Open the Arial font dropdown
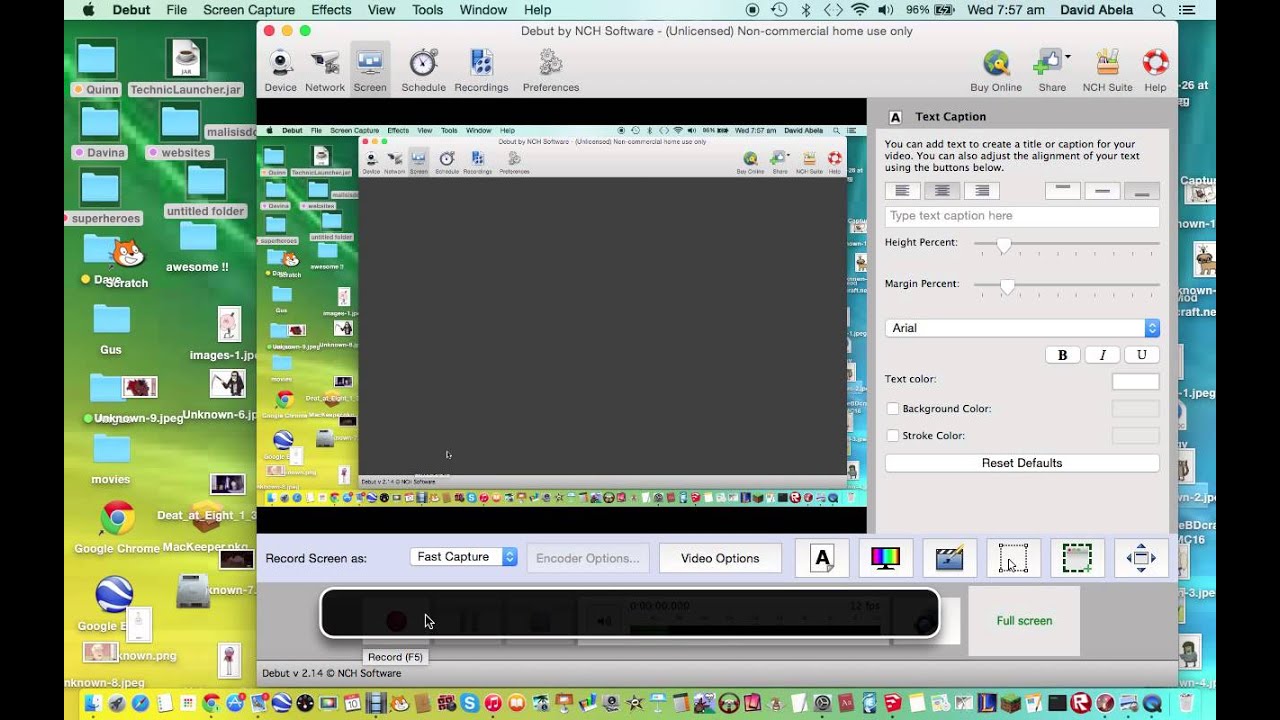 click(x=1022, y=328)
